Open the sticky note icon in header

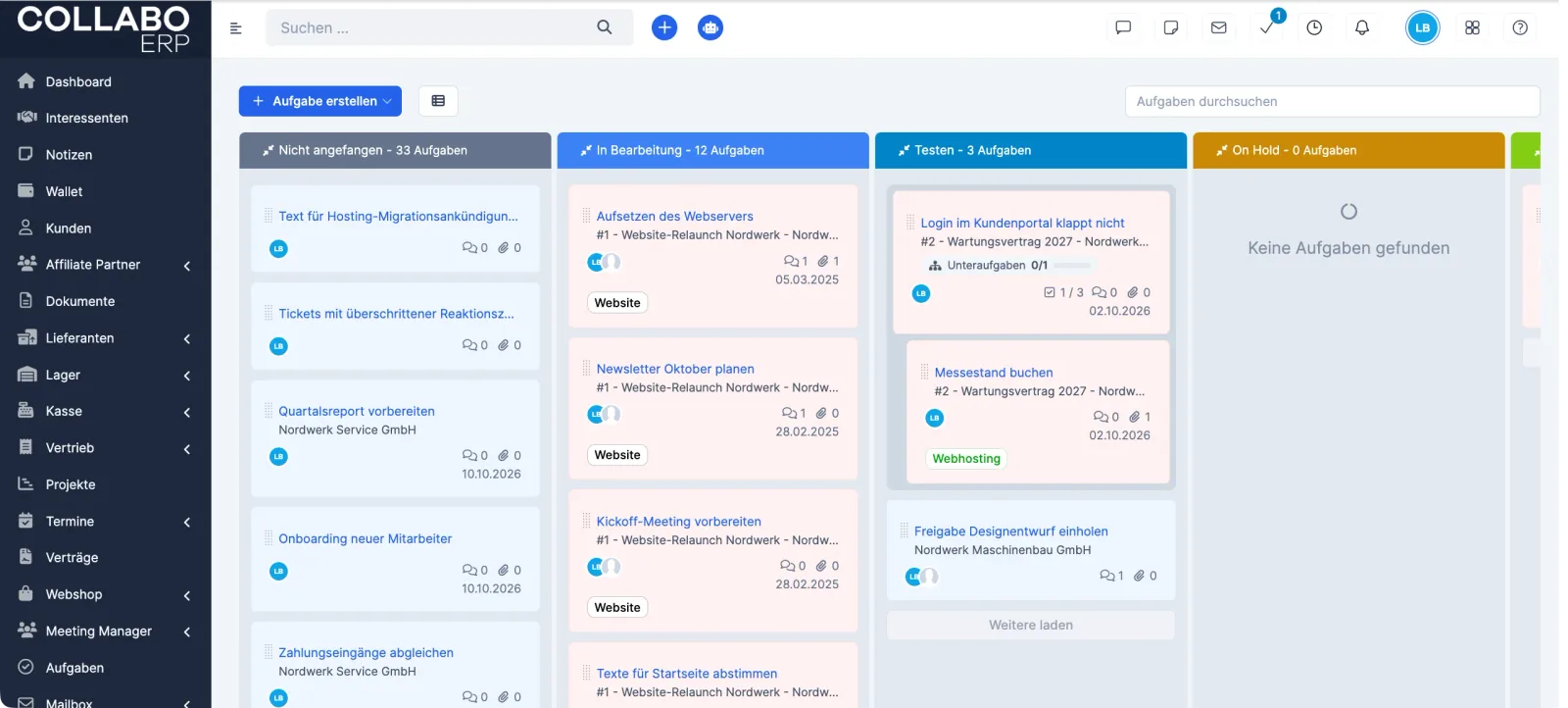tap(1171, 27)
